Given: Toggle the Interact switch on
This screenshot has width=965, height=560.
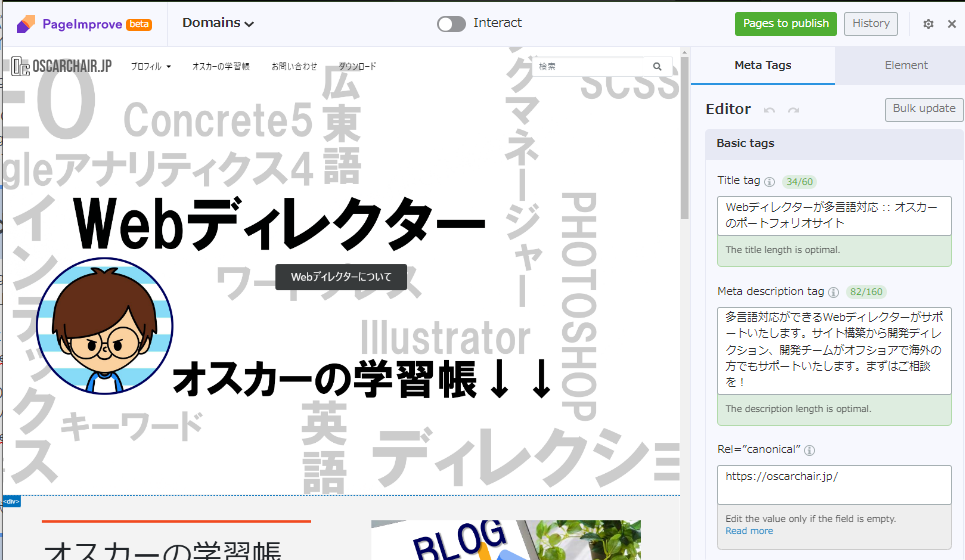Looking at the screenshot, I should click(451, 23).
